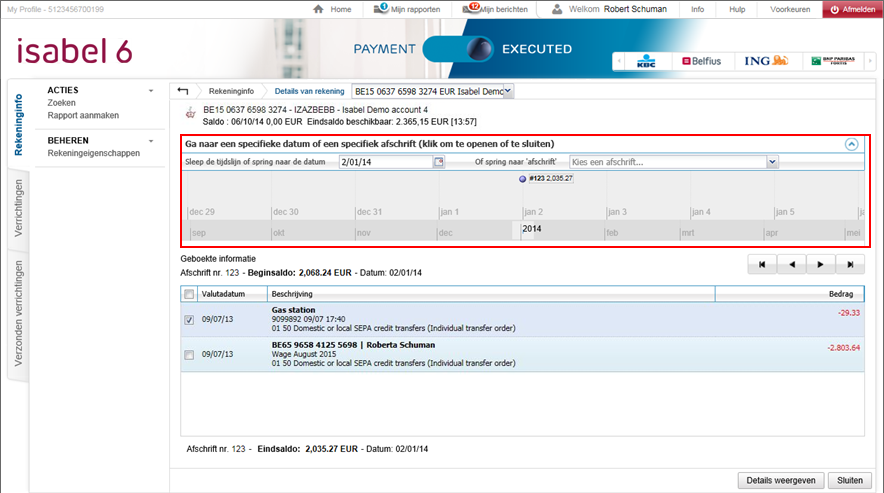Click the Afmelden logout button
The height and width of the screenshot is (493, 884).
coord(852,9)
